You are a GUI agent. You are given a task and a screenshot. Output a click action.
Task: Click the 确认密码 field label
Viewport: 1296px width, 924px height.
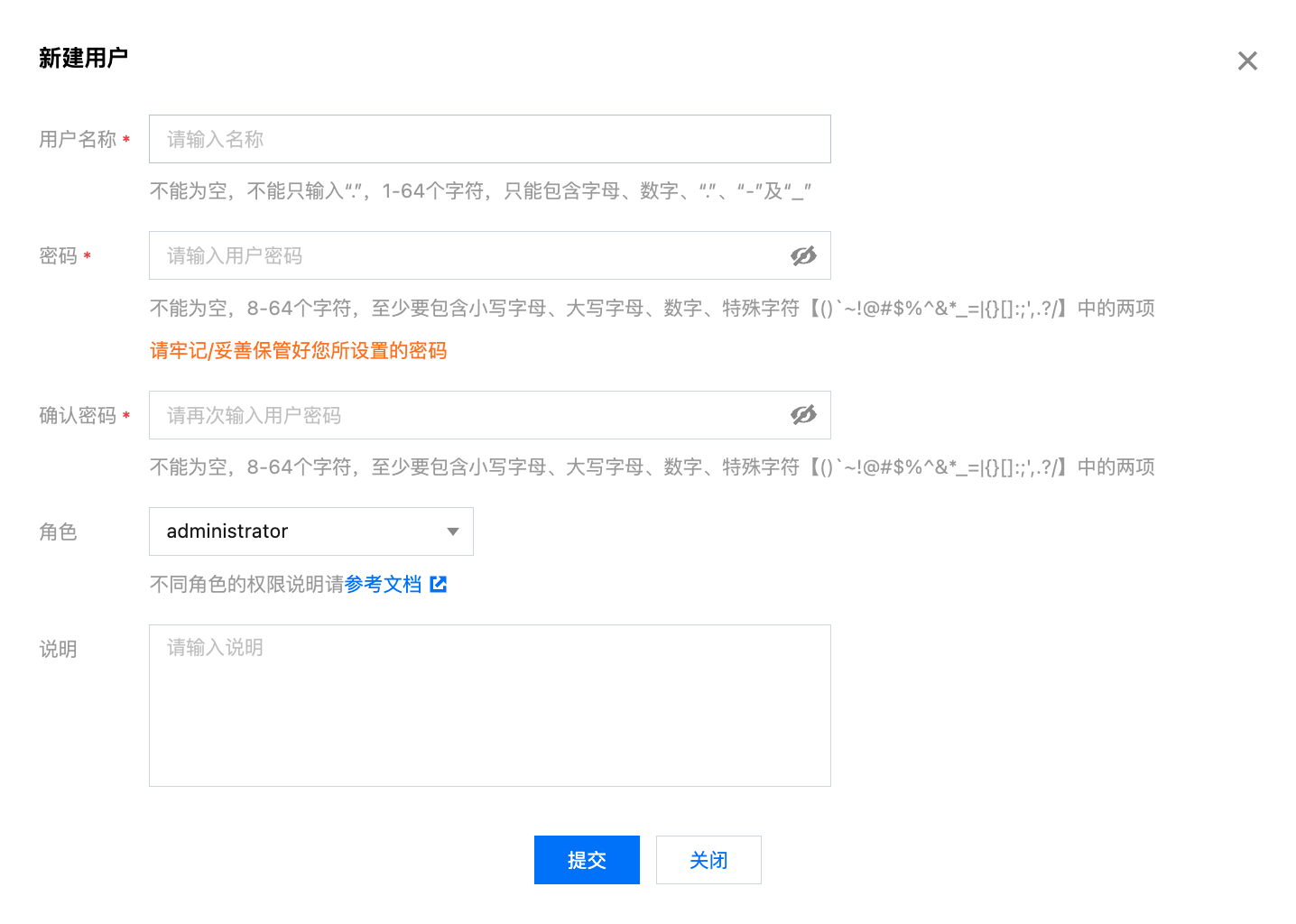pyautogui.click(x=78, y=415)
